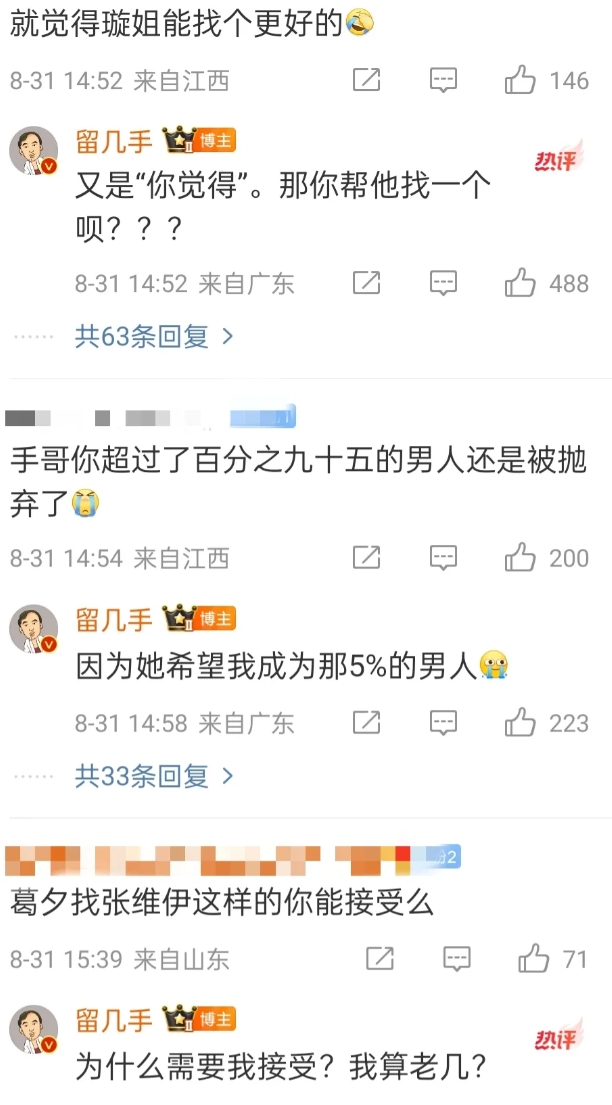The width and height of the screenshot is (612, 1105).
Task: Reply to the 8-31 15:39 Shandong comment
Action: (457, 959)
